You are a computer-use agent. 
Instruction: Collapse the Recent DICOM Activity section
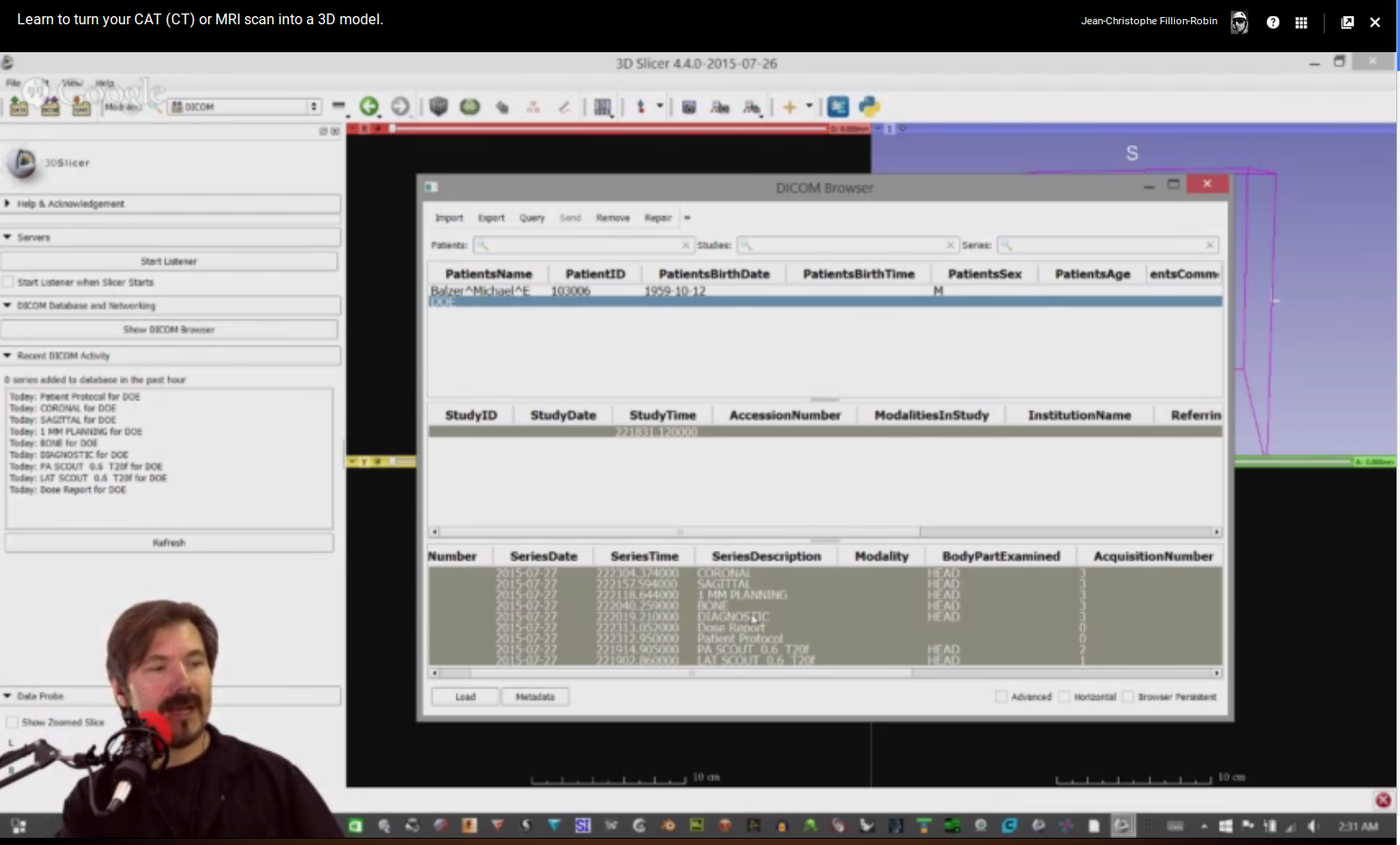click(171, 355)
